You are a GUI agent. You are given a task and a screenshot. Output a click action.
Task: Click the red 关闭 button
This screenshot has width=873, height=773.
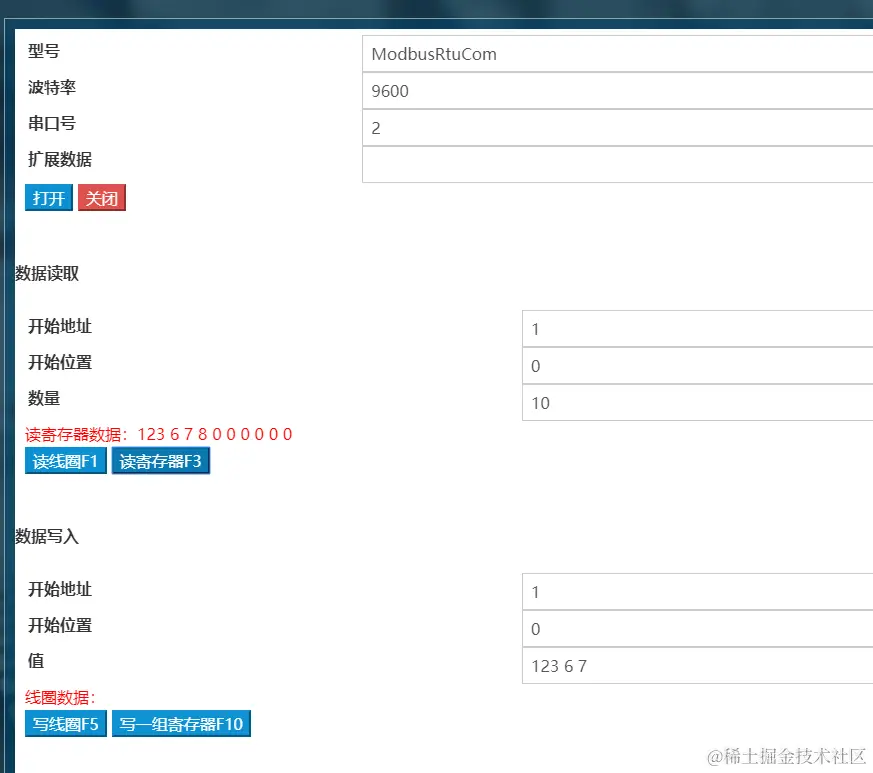coord(102,198)
